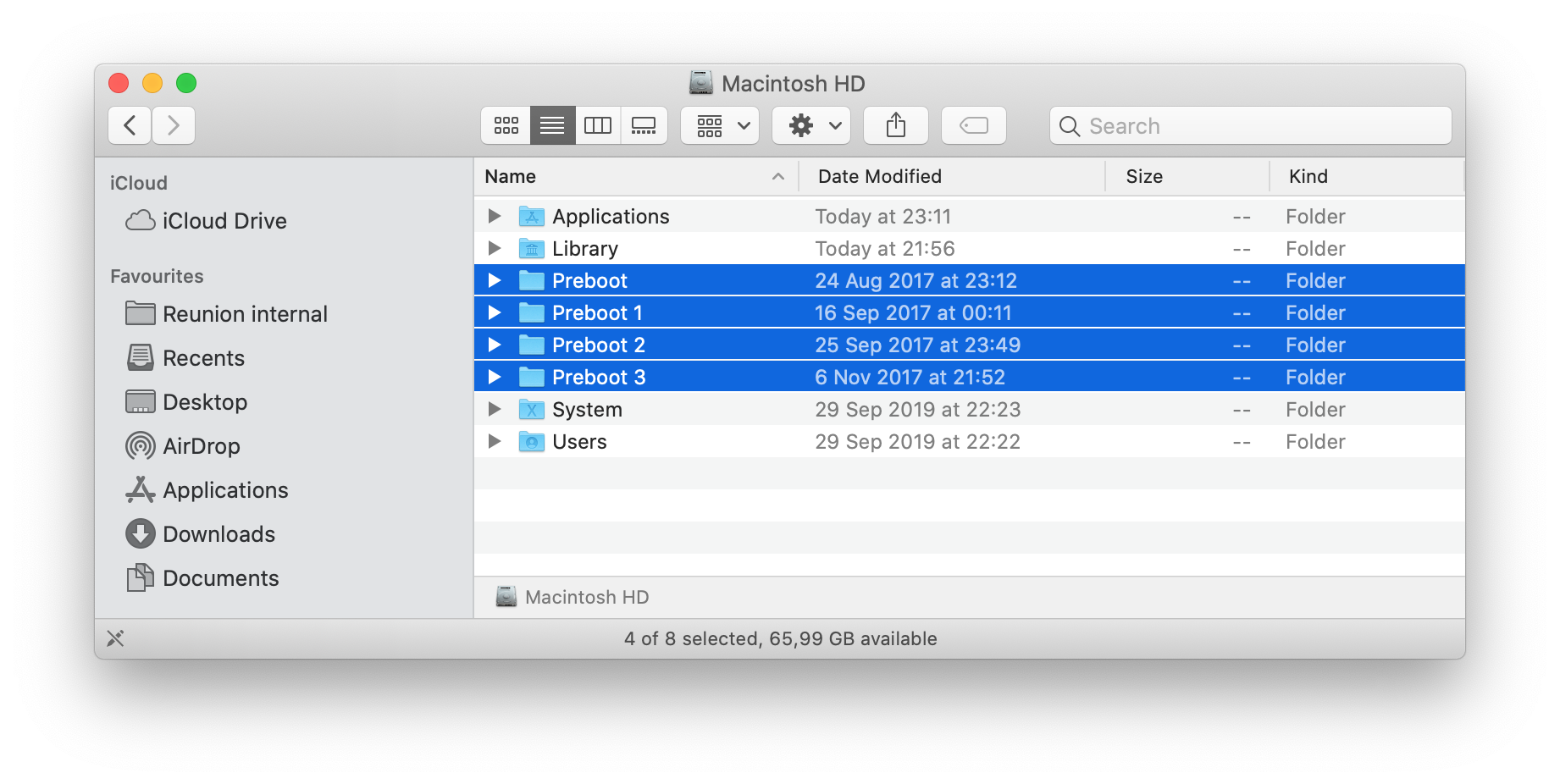Click date '24 Aug 2017 at 23:12'
The height and width of the screenshot is (784, 1560).
tap(916, 281)
